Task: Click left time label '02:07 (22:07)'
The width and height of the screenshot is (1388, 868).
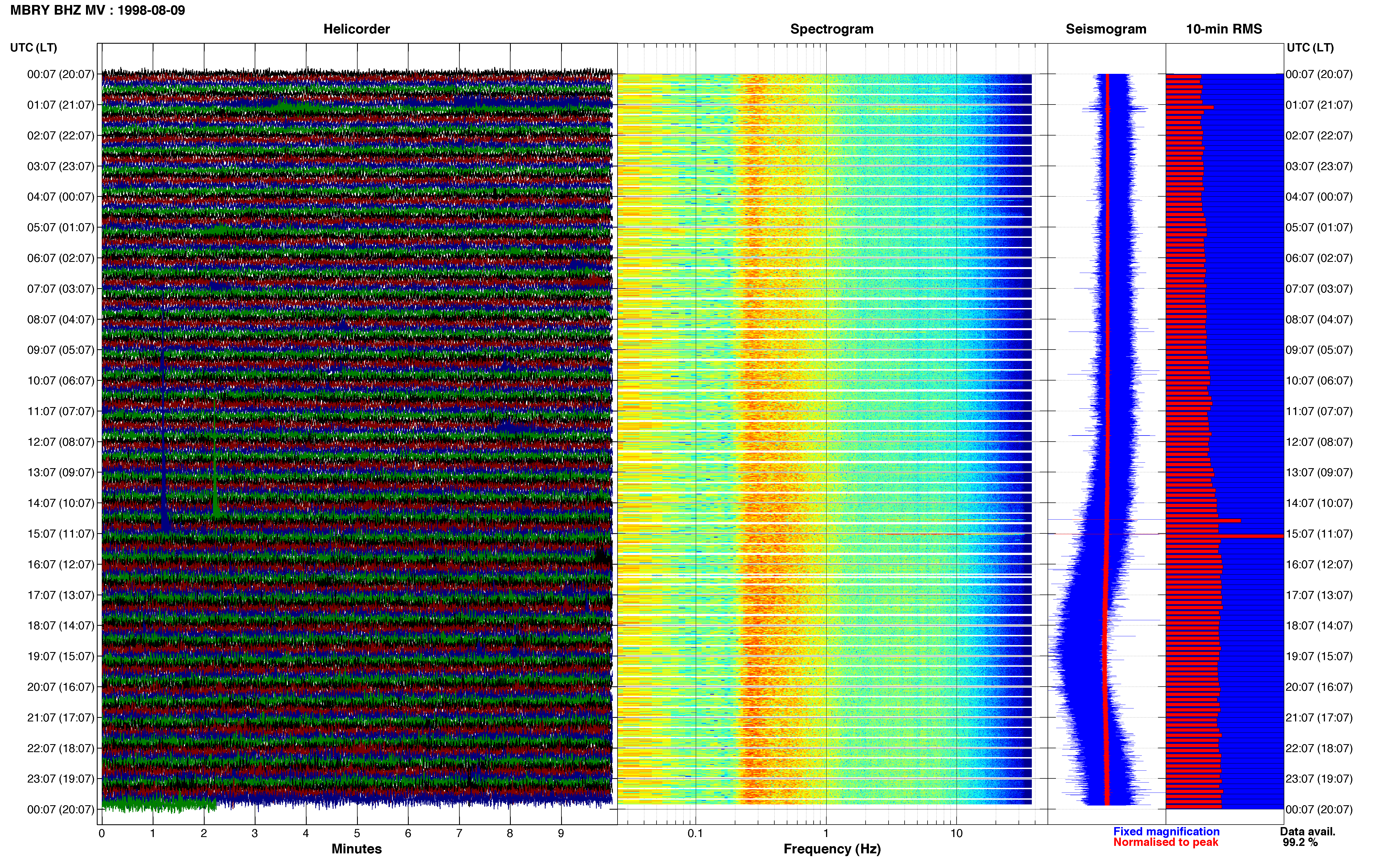Action: 60,135
